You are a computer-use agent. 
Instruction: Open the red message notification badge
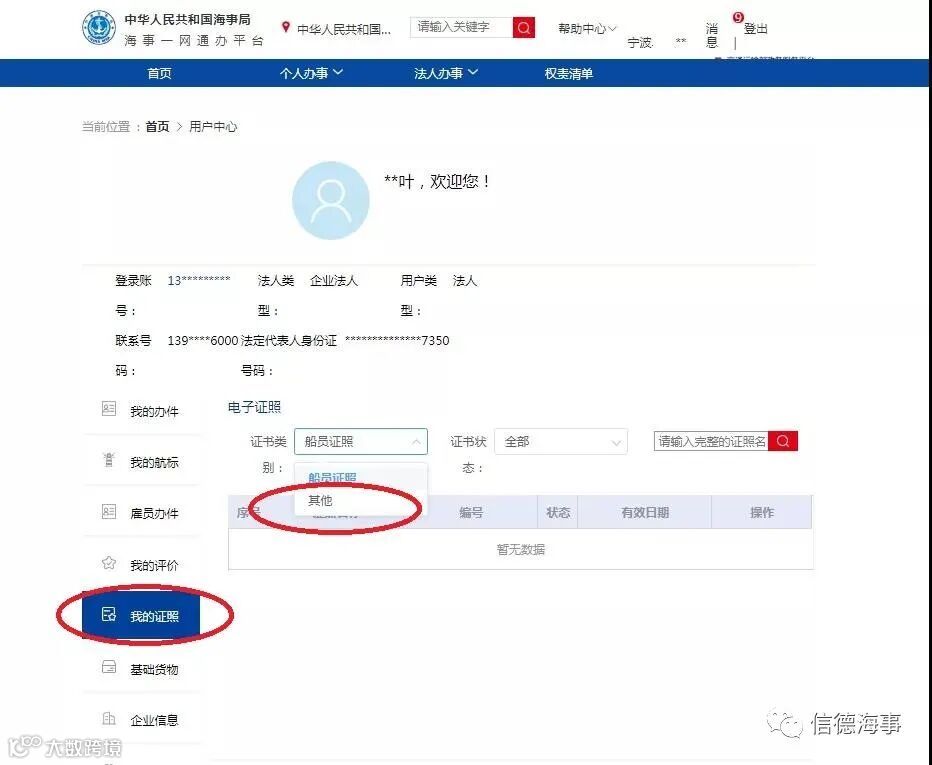738,17
